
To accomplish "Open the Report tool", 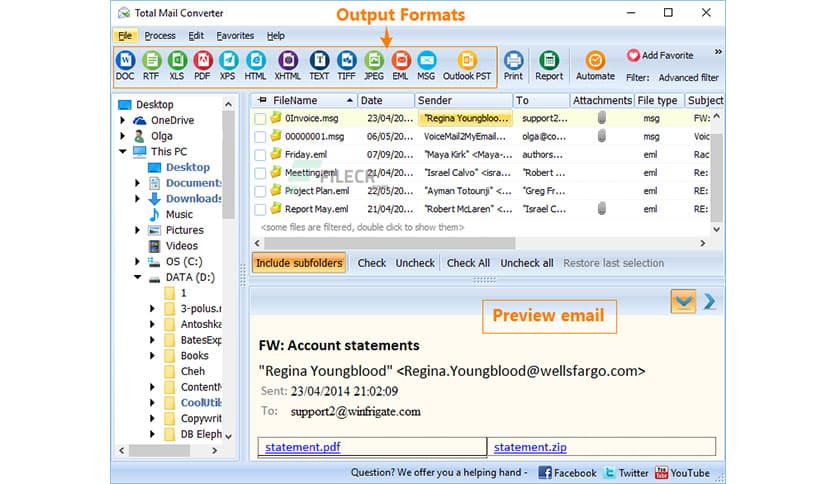I will [549, 66].
